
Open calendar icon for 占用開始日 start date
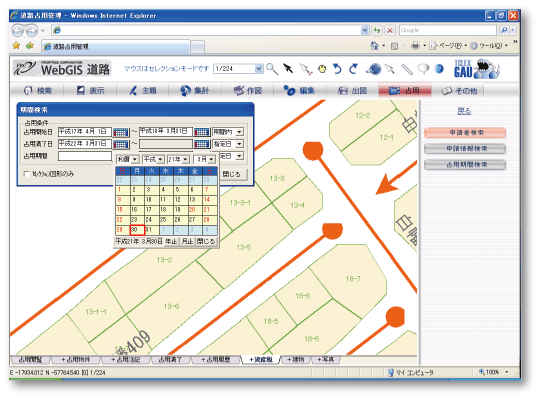(x=121, y=132)
